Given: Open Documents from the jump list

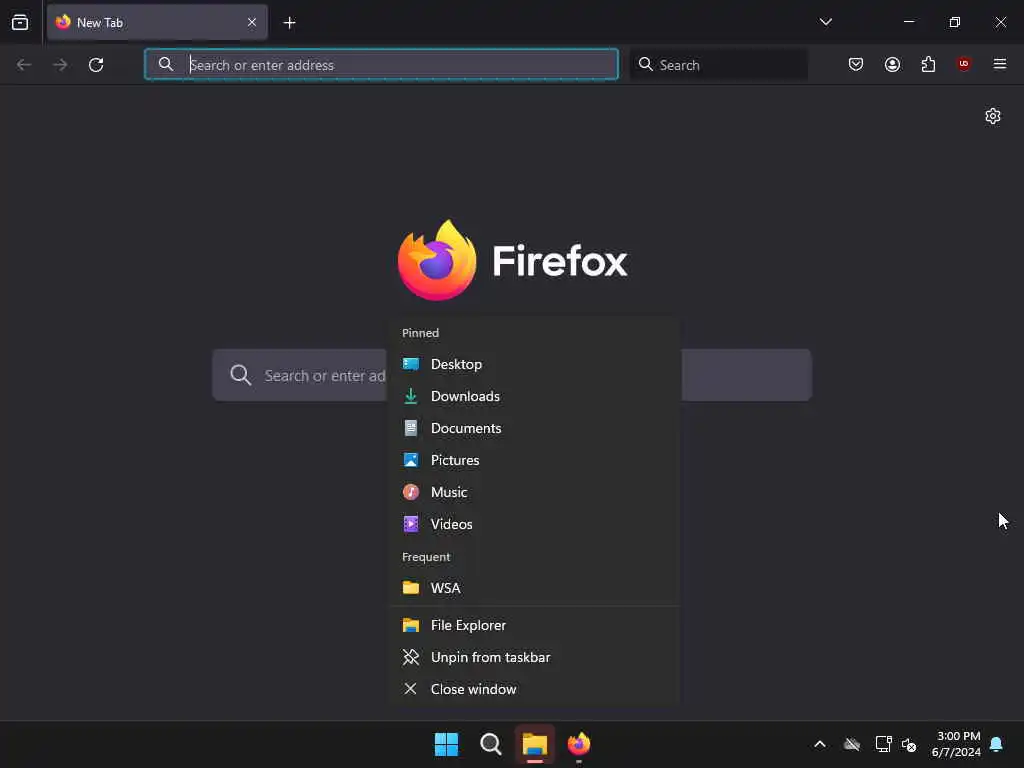Looking at the screenshot, I should [x=535, y=428].
